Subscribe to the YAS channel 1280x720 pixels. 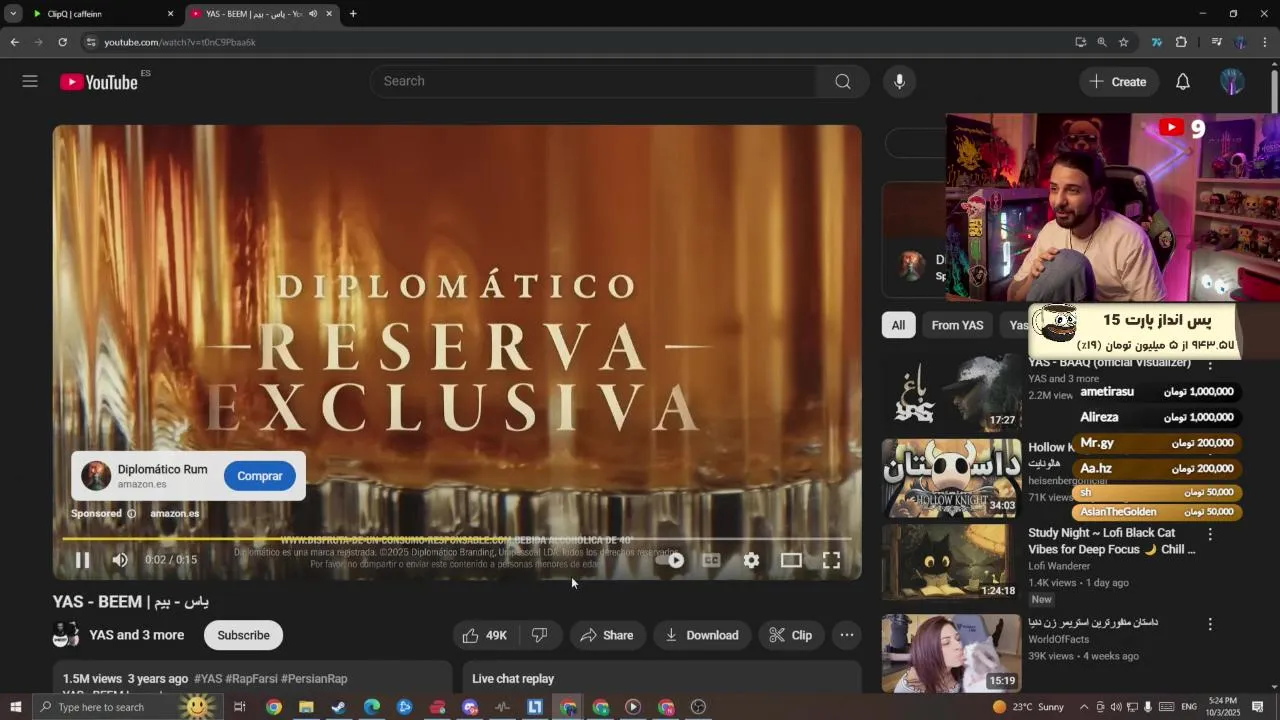click(243, 635)
